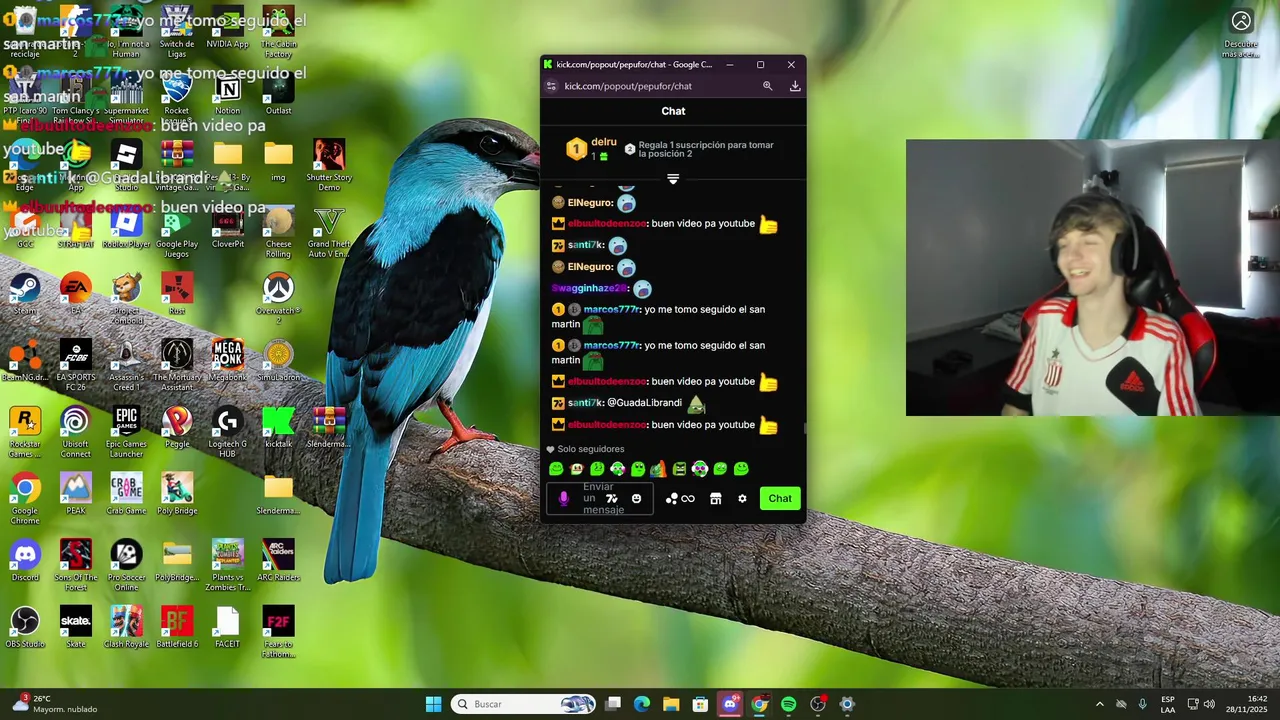Insert the first green smiling emote
Image resolution: width=1280 pixels, height=720 pixels.
tap(556, 469)
